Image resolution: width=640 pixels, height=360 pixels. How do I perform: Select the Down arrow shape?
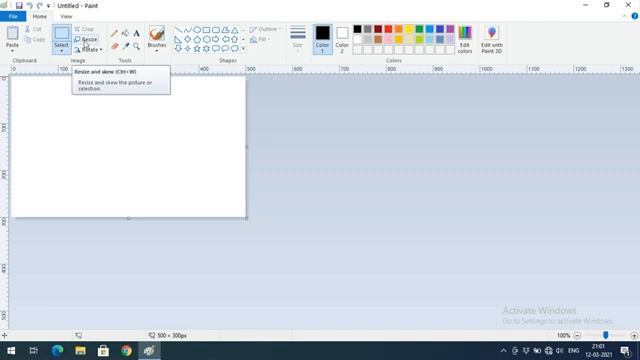click(x=178, y=49)
